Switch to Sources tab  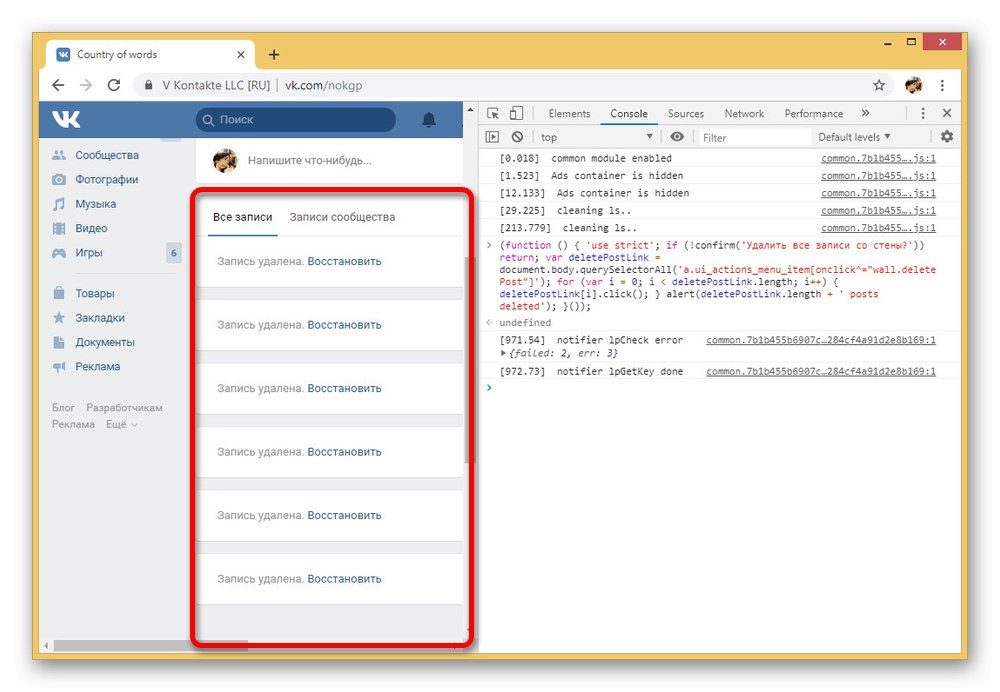pos(686,114)
